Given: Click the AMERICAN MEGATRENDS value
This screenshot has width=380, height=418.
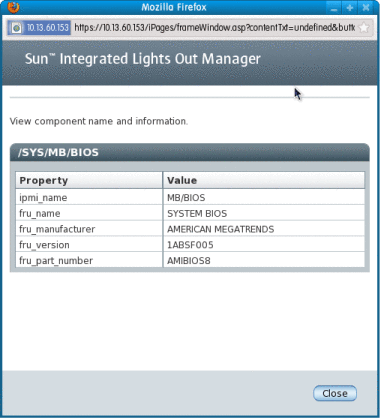Looking at the screenshot, I should (x=221, y=229).
